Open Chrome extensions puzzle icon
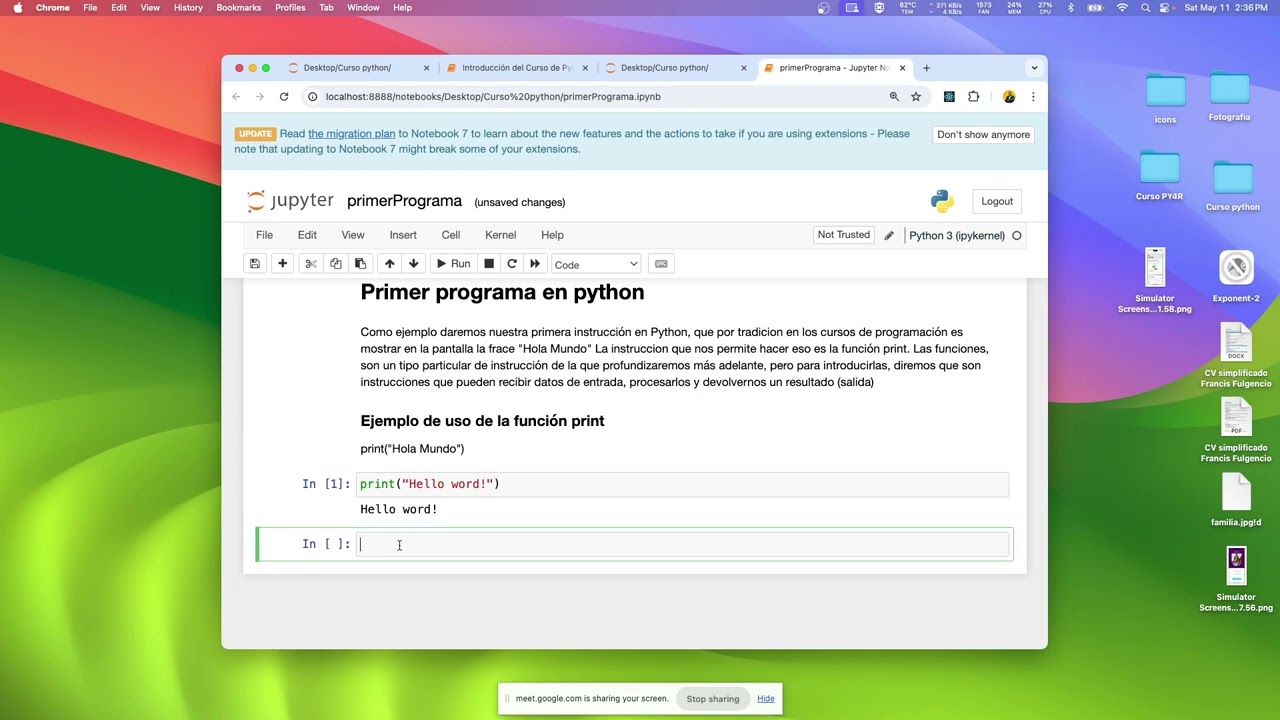 [x=974, y=97]
